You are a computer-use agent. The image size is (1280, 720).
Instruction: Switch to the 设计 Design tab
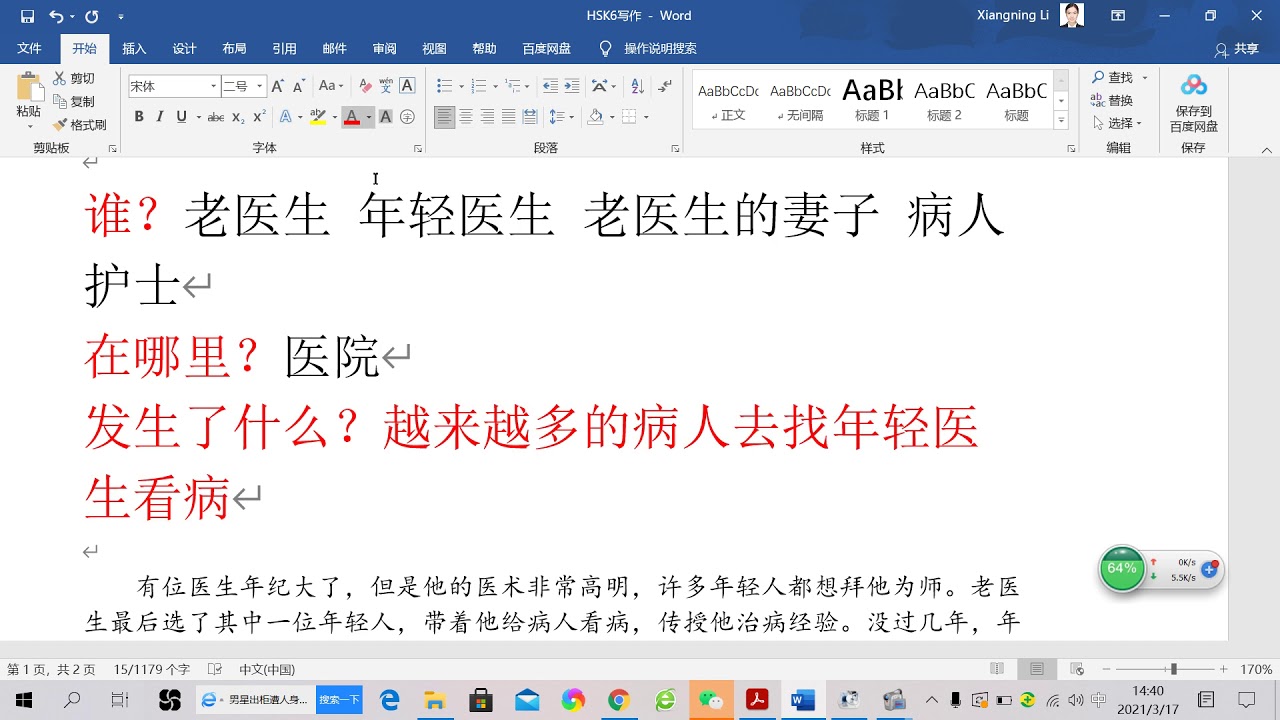(184, 48)
